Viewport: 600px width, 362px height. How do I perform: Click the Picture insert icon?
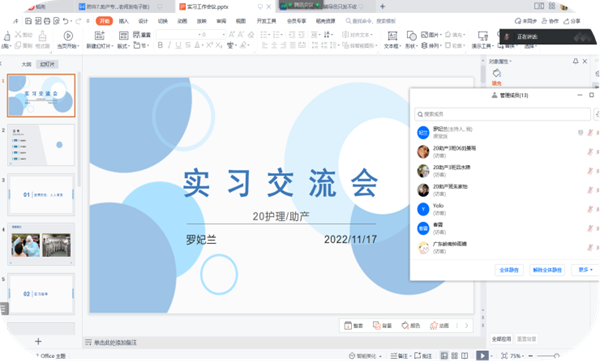424,34
